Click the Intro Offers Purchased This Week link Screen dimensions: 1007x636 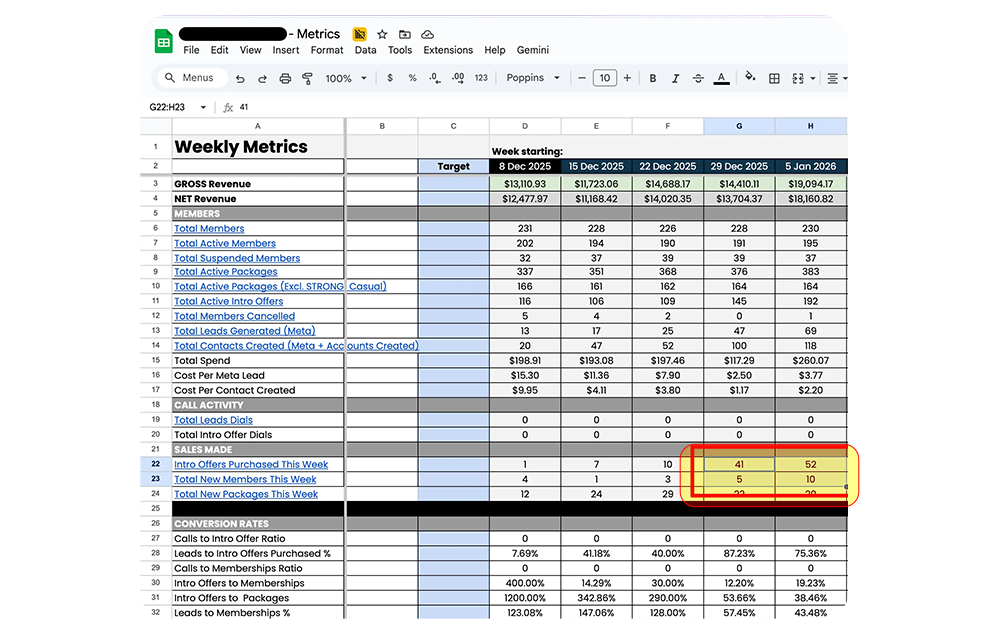tap(251, 465)
